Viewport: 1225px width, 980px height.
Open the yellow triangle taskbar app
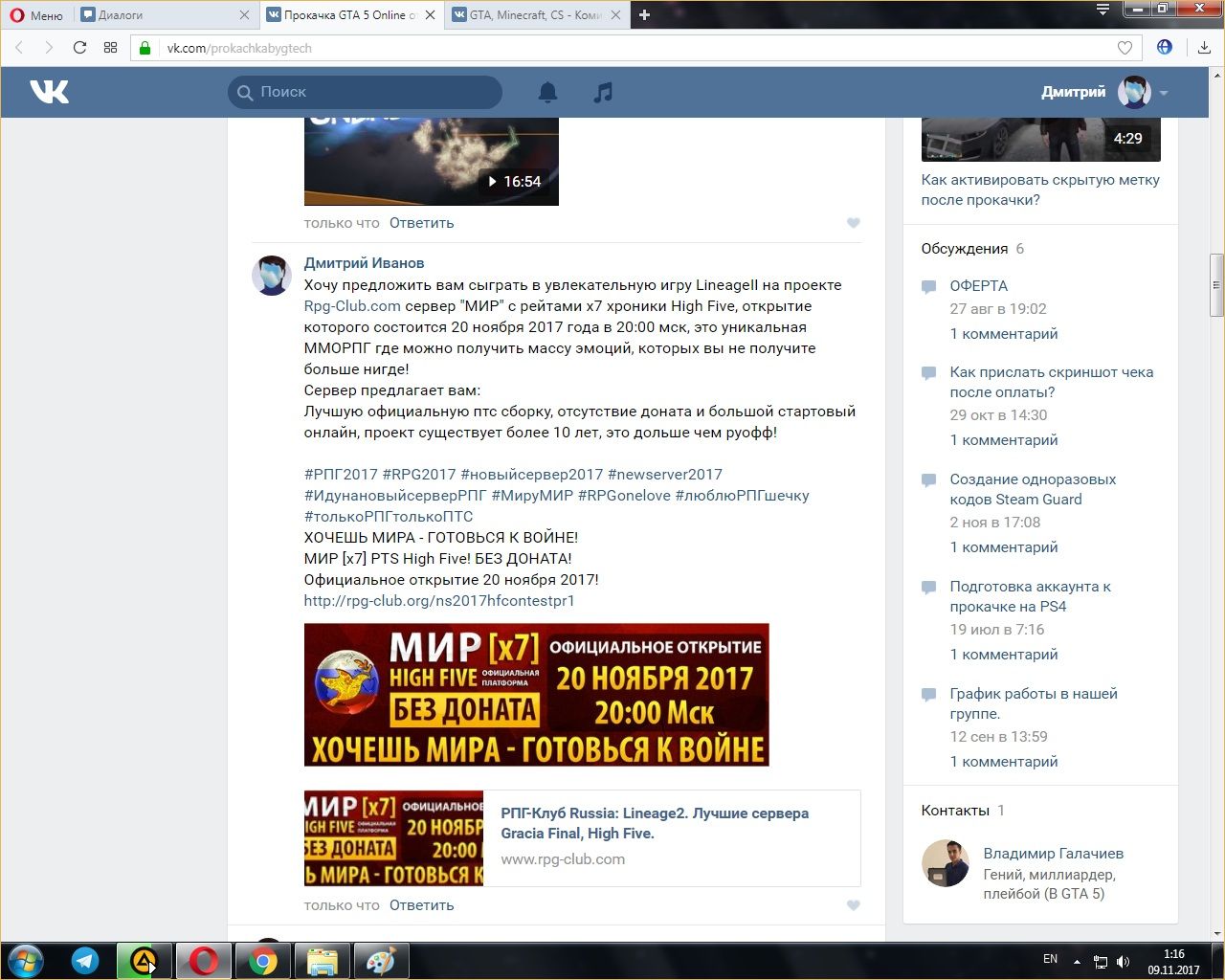pos(144,960)
